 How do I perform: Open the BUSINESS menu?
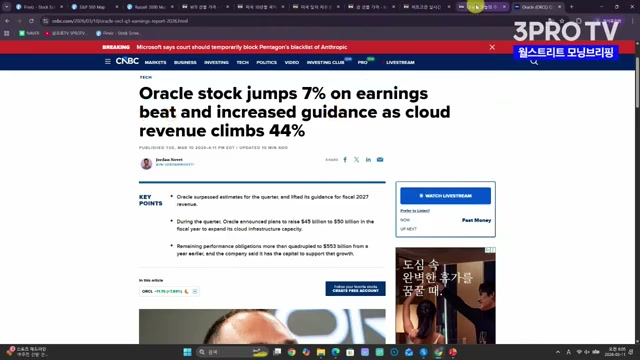(x=185, y=62)
